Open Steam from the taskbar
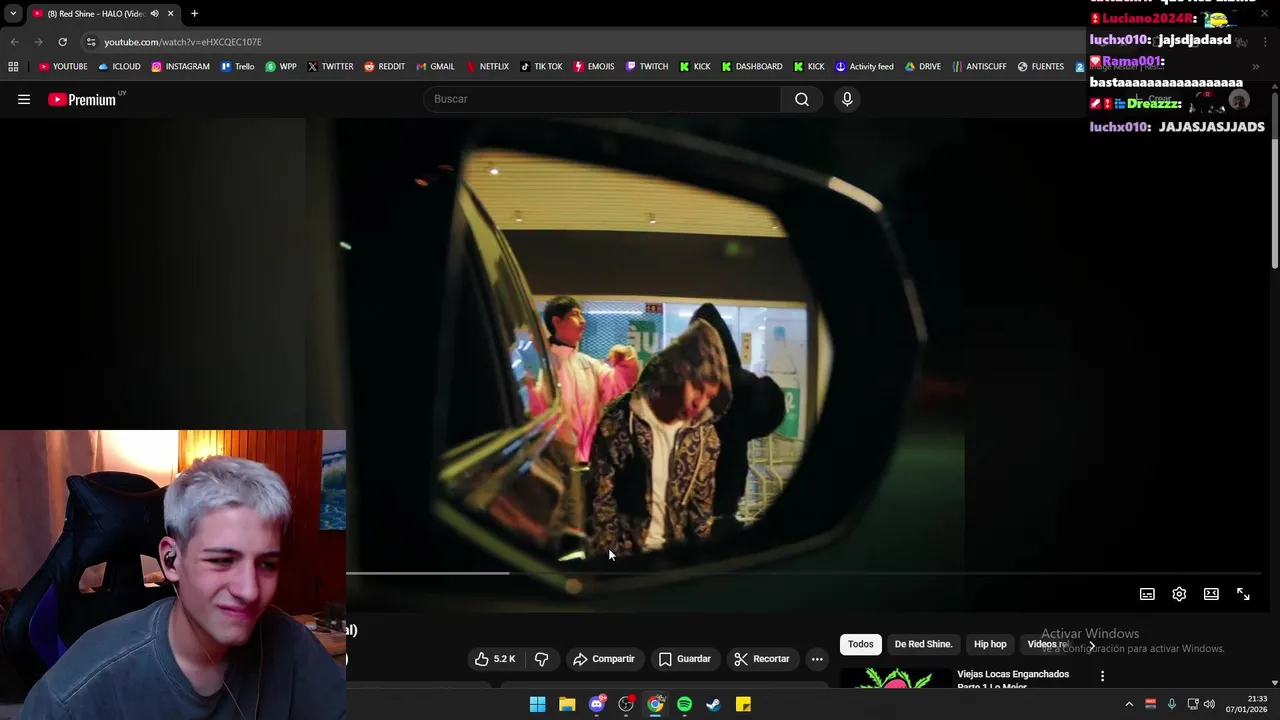Screen dimensions: 1280x720 713,704
